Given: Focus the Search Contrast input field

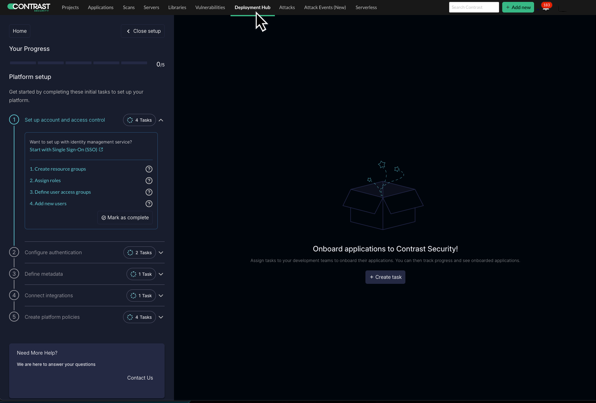Looking at the screenshot, I should click(x=474, y=7).
